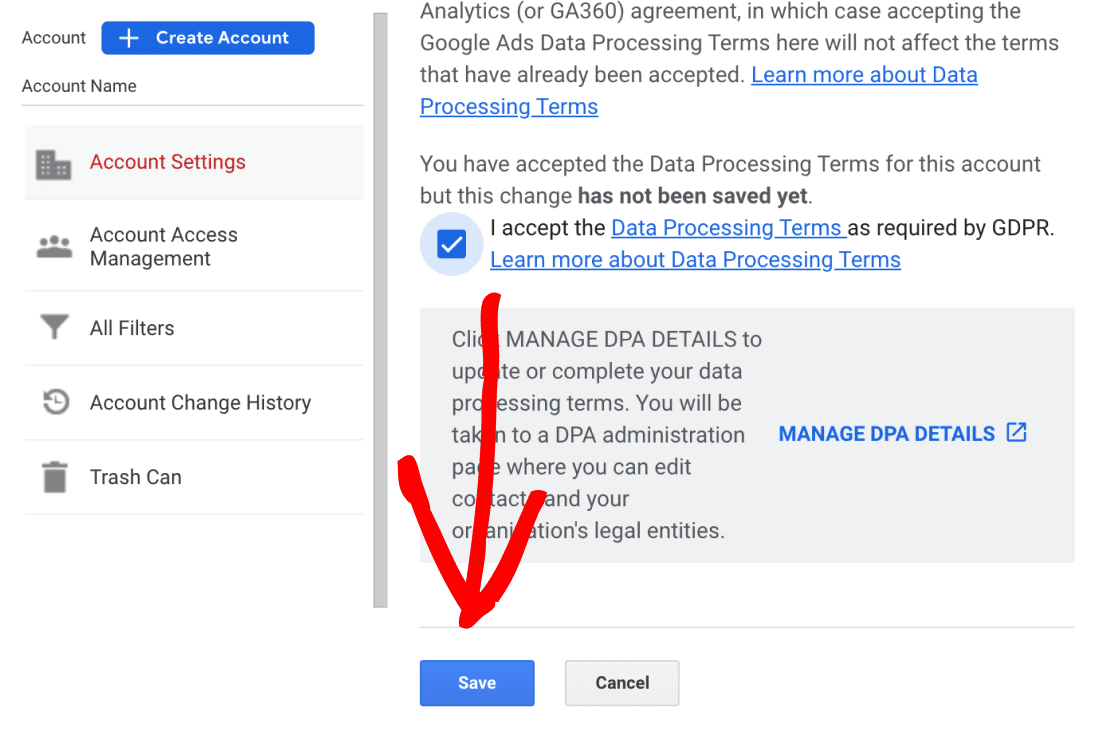Follow Learn more link below the checkbox
The width and height of the screenshot is (1116, 756).
pyautogui.click(x=695, y=260)
